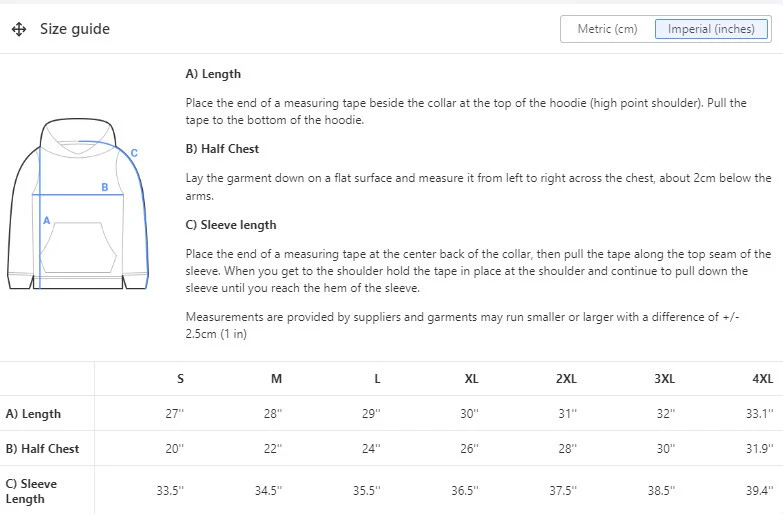Click the 33.5'' sleeve length cell for S
This screenshot has height=514, width=783.
click(175, 491)
